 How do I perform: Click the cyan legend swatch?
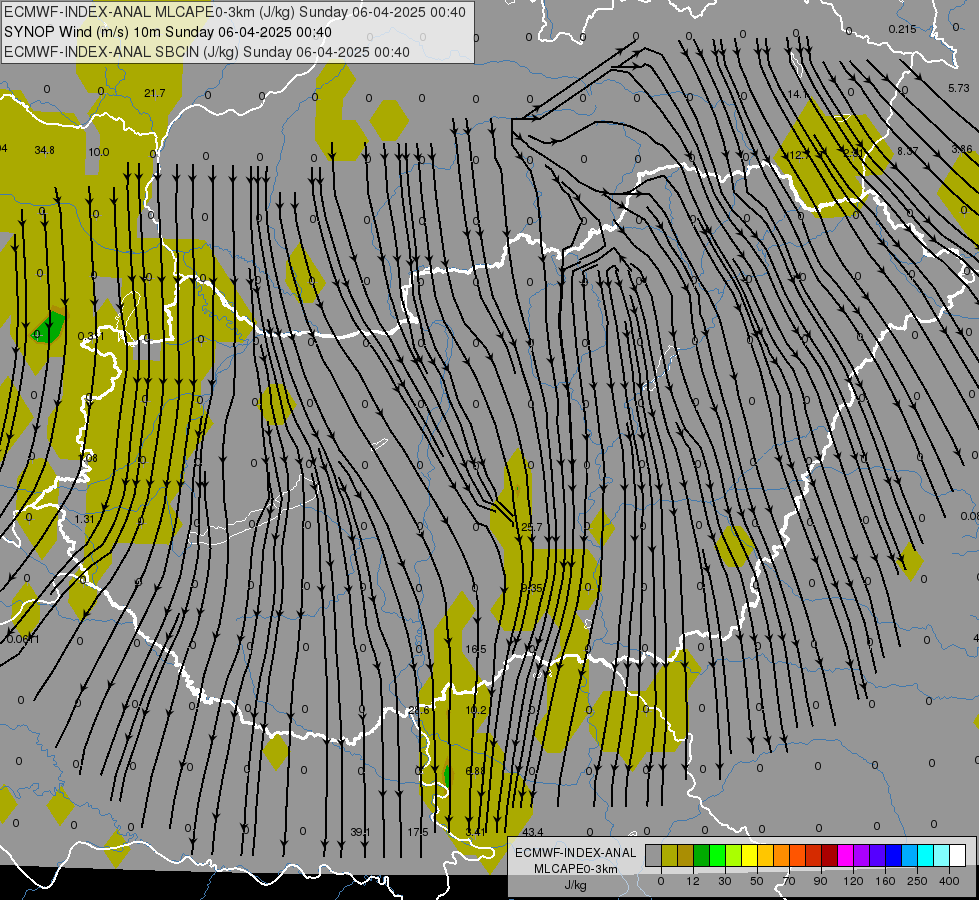coord(925,856)
